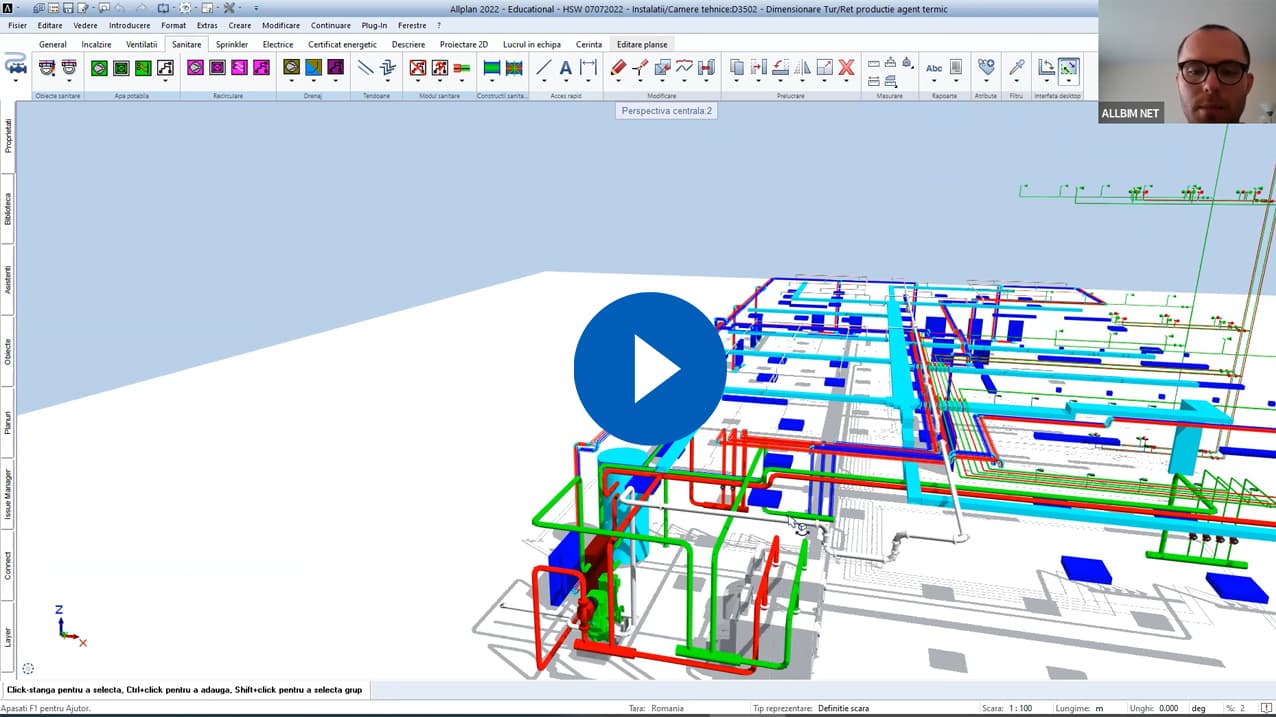Switch to the Sprinkler ribbon tab
This screenshot has height=717, width=1276.
coord(232,44)
